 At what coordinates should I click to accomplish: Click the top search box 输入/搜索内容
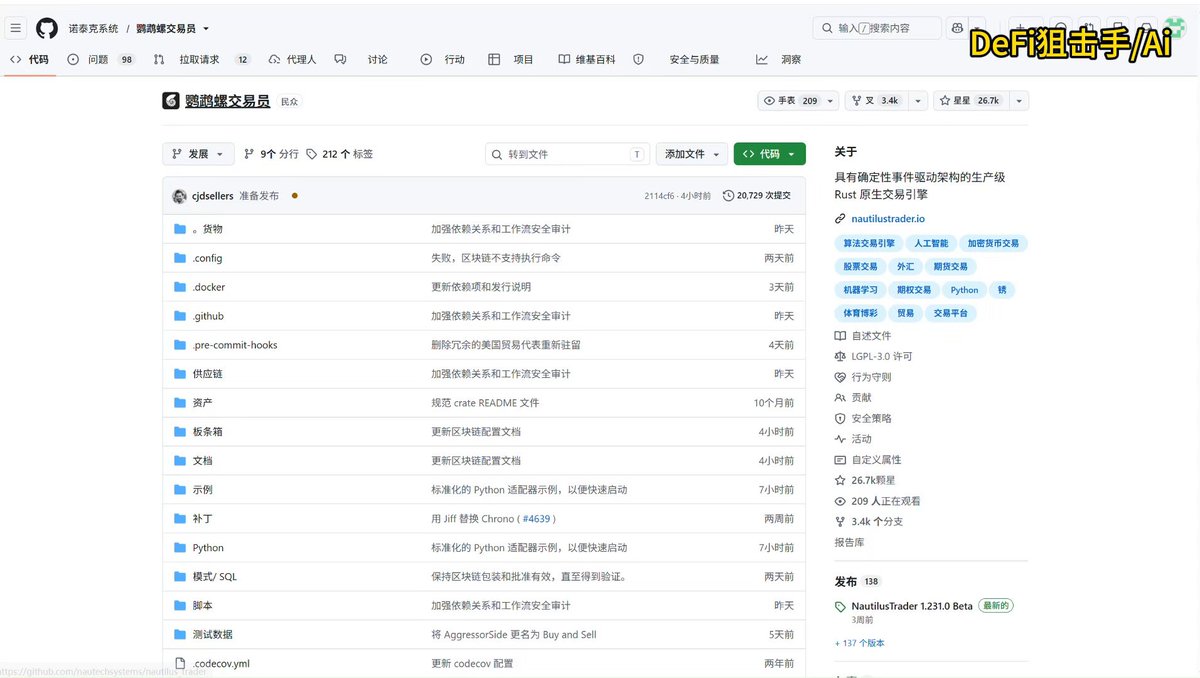pyautogui.click(x=877, y=28)
